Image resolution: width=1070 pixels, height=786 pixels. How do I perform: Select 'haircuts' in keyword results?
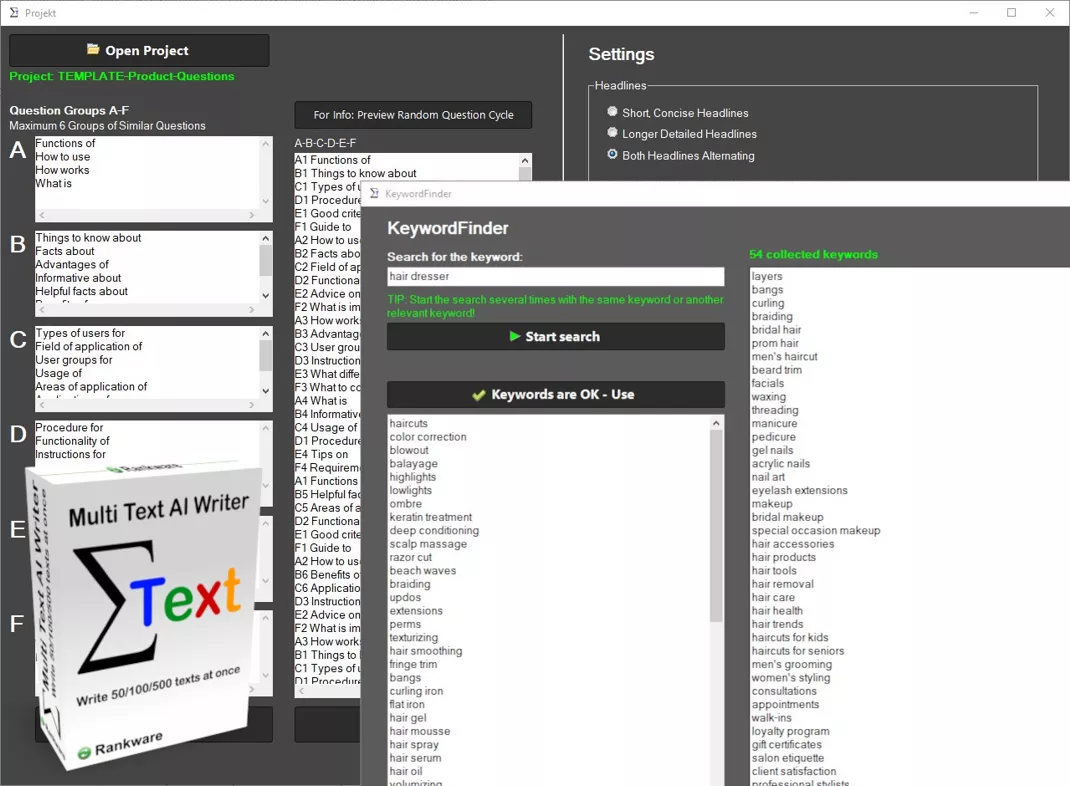[x=409, y=423]
